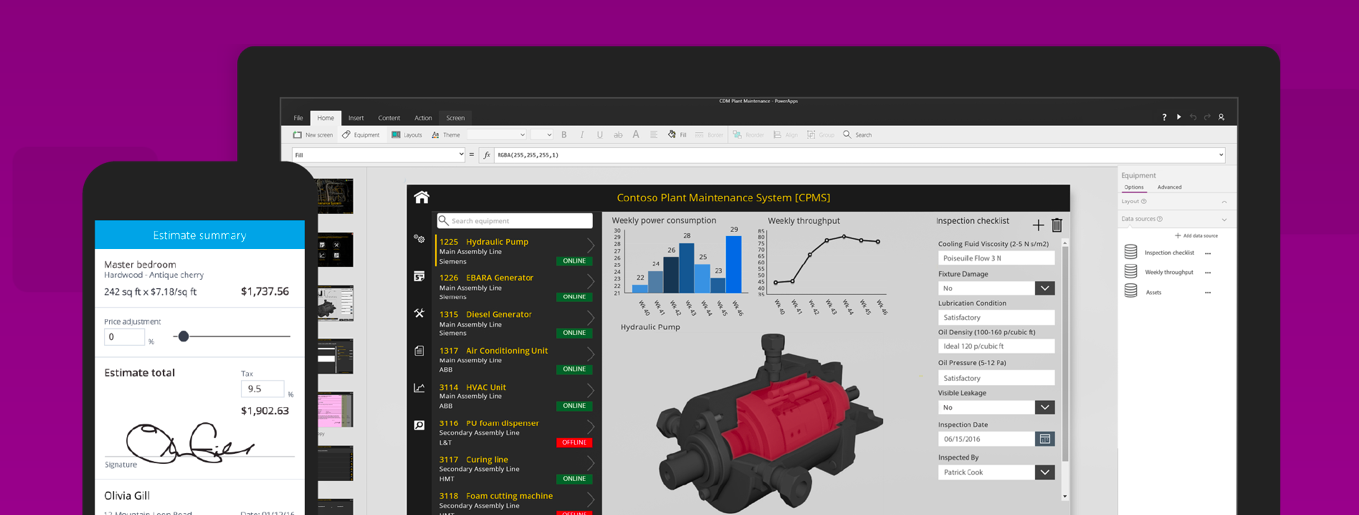Open the Inspection checklist data source icon
Screen dimensions: 1359x515
click(1131, 252)
